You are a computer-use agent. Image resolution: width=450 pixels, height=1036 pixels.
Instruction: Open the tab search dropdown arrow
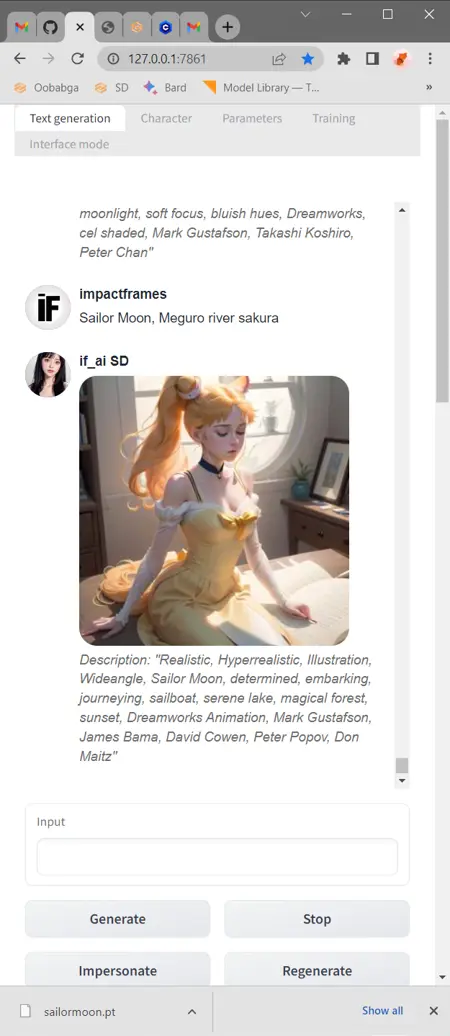click(x=305, y=14)
